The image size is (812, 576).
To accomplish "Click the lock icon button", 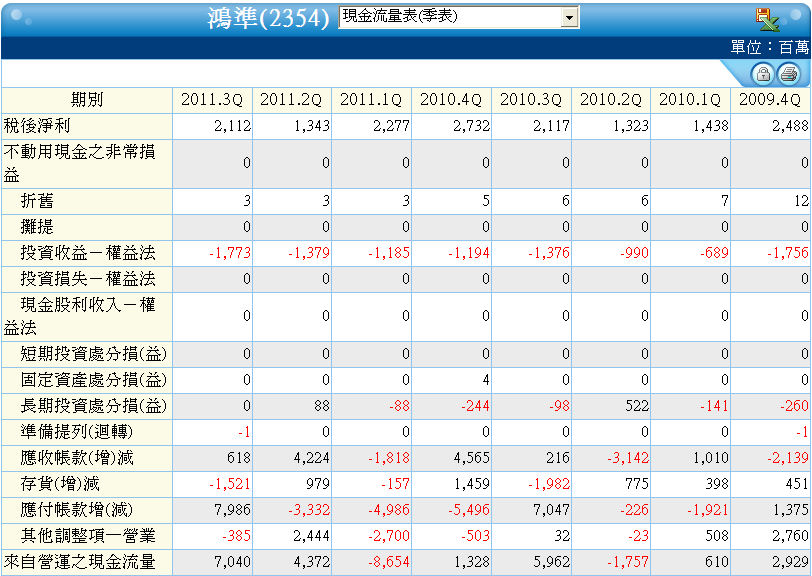I will point(763,74).
